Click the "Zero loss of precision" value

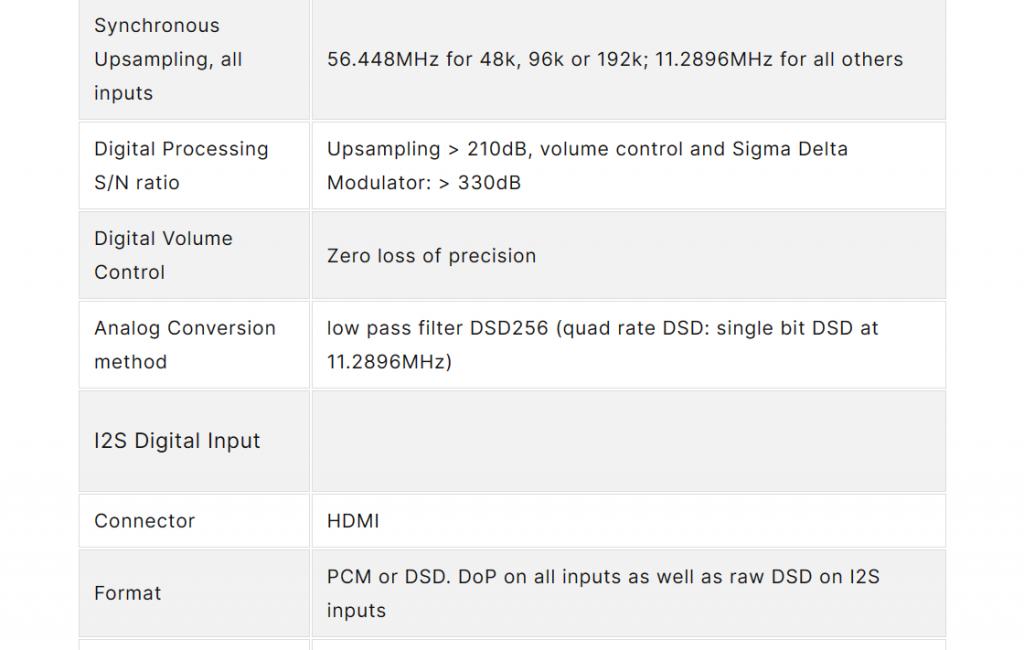431,256
